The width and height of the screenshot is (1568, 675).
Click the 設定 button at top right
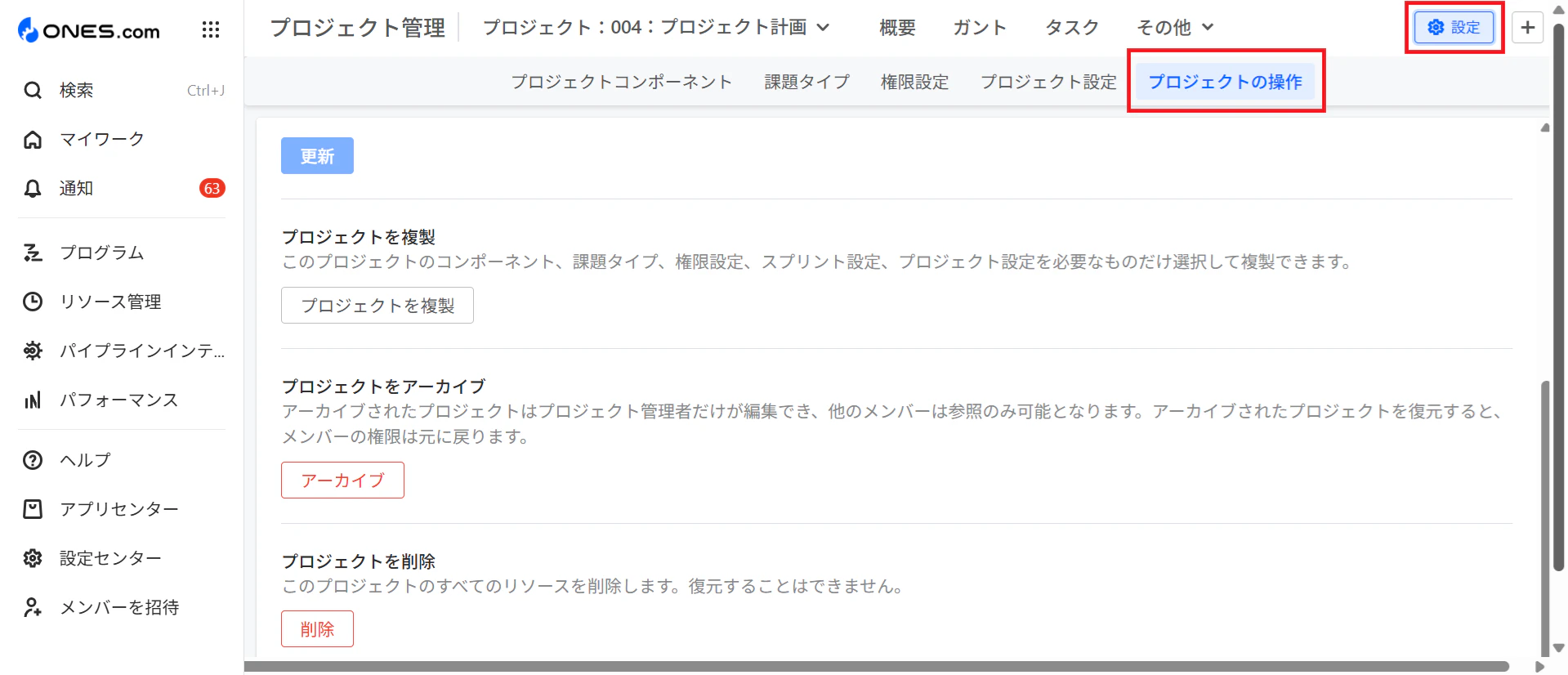[1454, 27]
